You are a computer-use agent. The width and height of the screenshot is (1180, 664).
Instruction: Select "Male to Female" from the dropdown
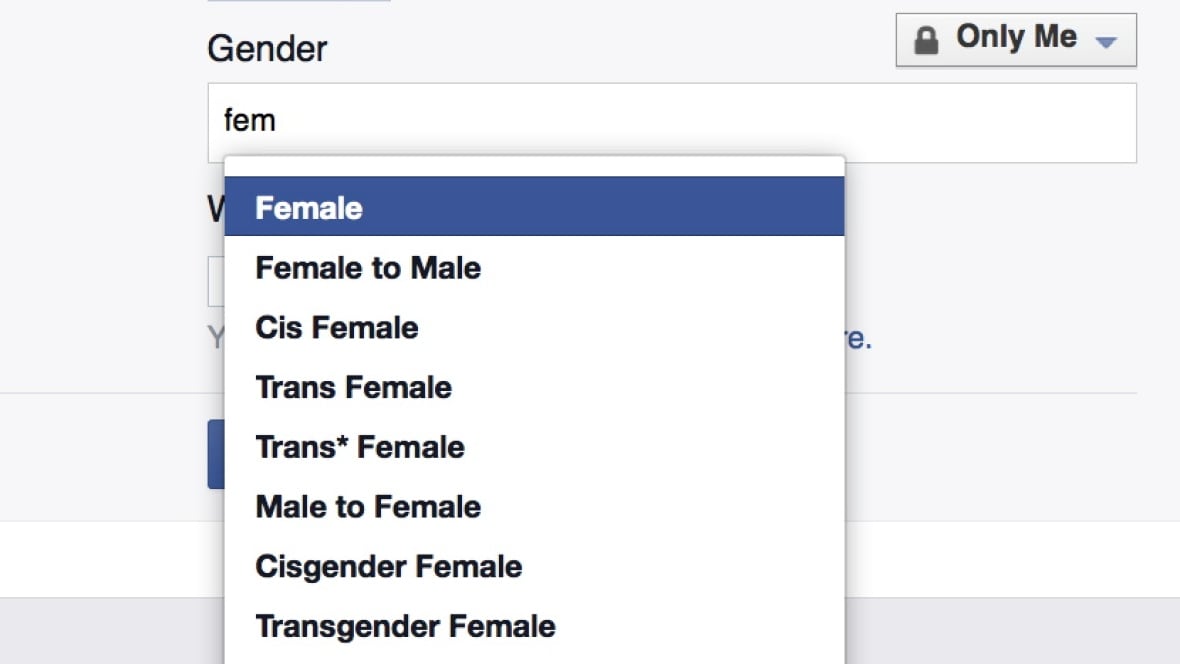tap(368, 507)
